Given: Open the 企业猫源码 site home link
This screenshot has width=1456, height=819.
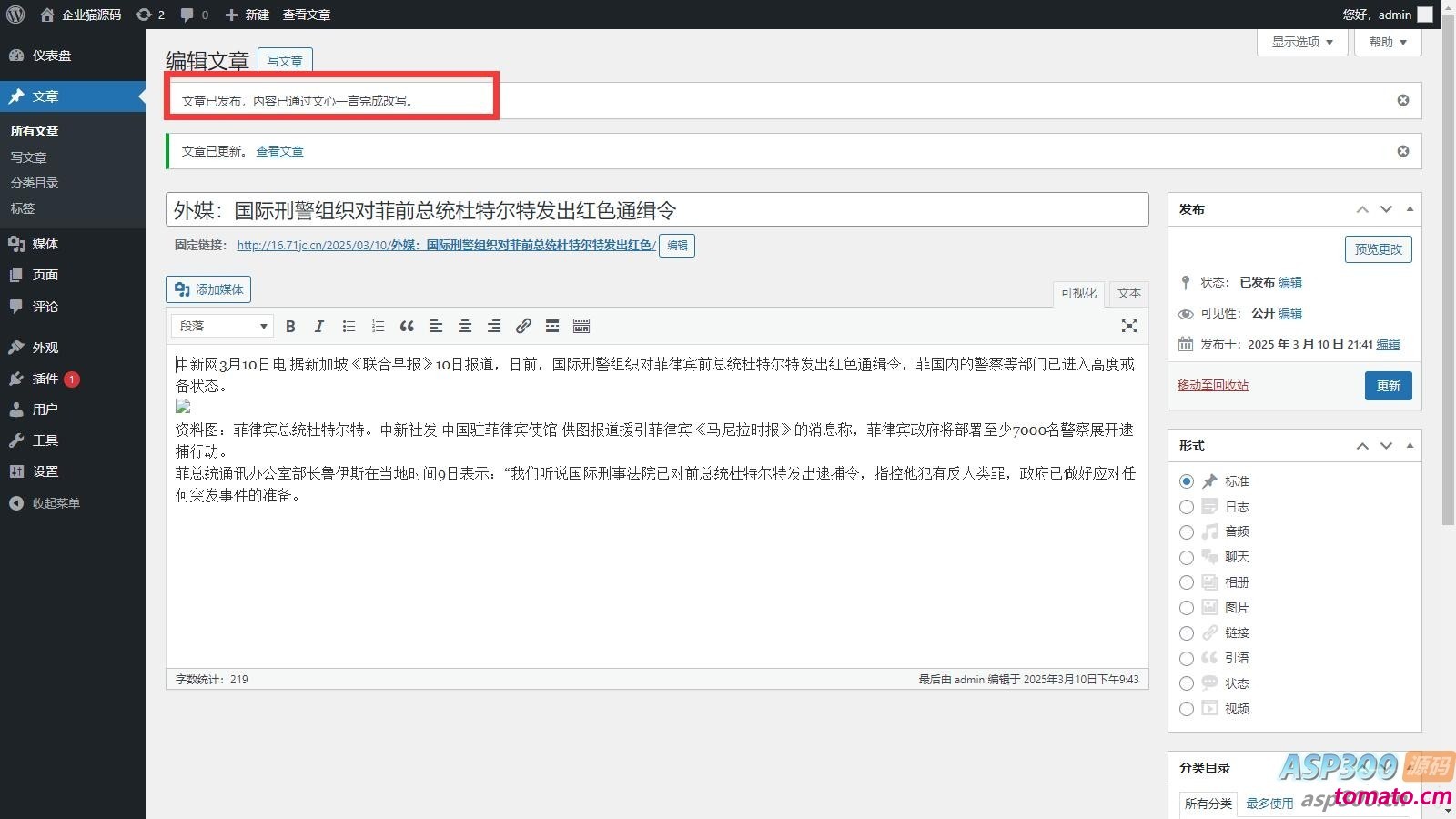Looking at the screenshot, I should tap(81, 15).
